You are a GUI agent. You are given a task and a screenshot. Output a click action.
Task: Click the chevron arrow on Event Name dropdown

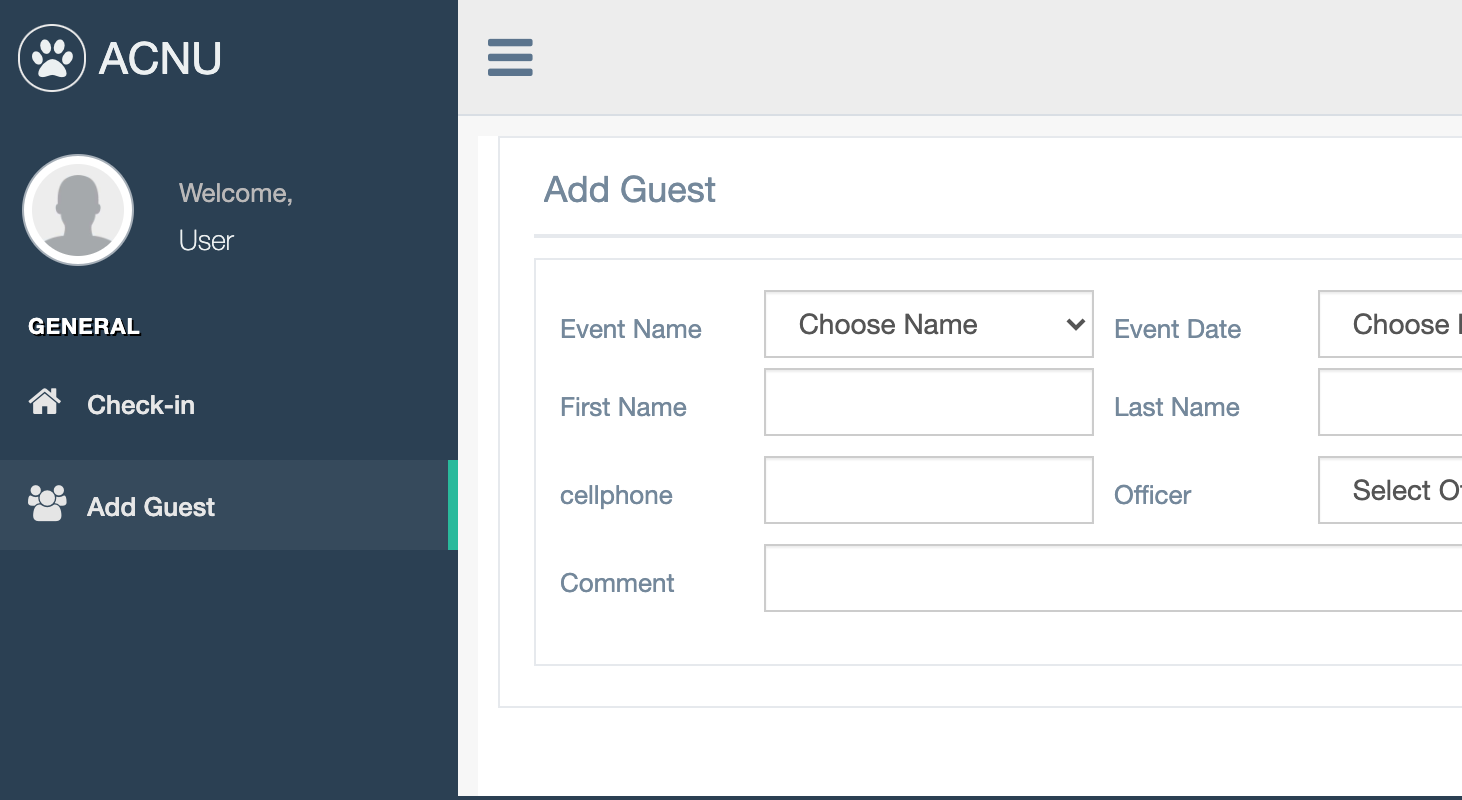coord(1076,324)
